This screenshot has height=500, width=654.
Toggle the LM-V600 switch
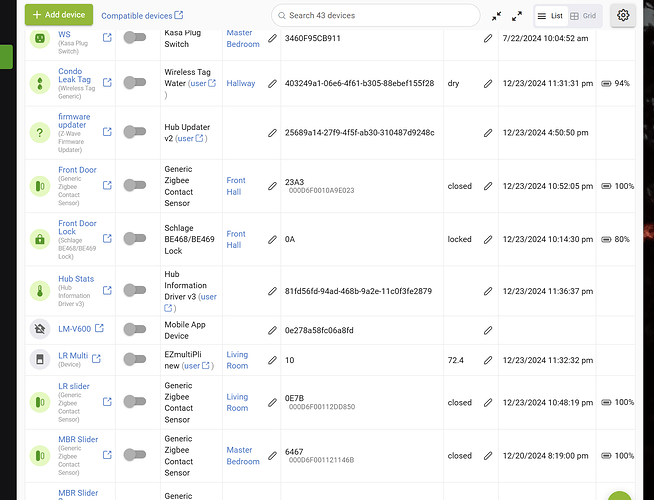coord(135,329)
